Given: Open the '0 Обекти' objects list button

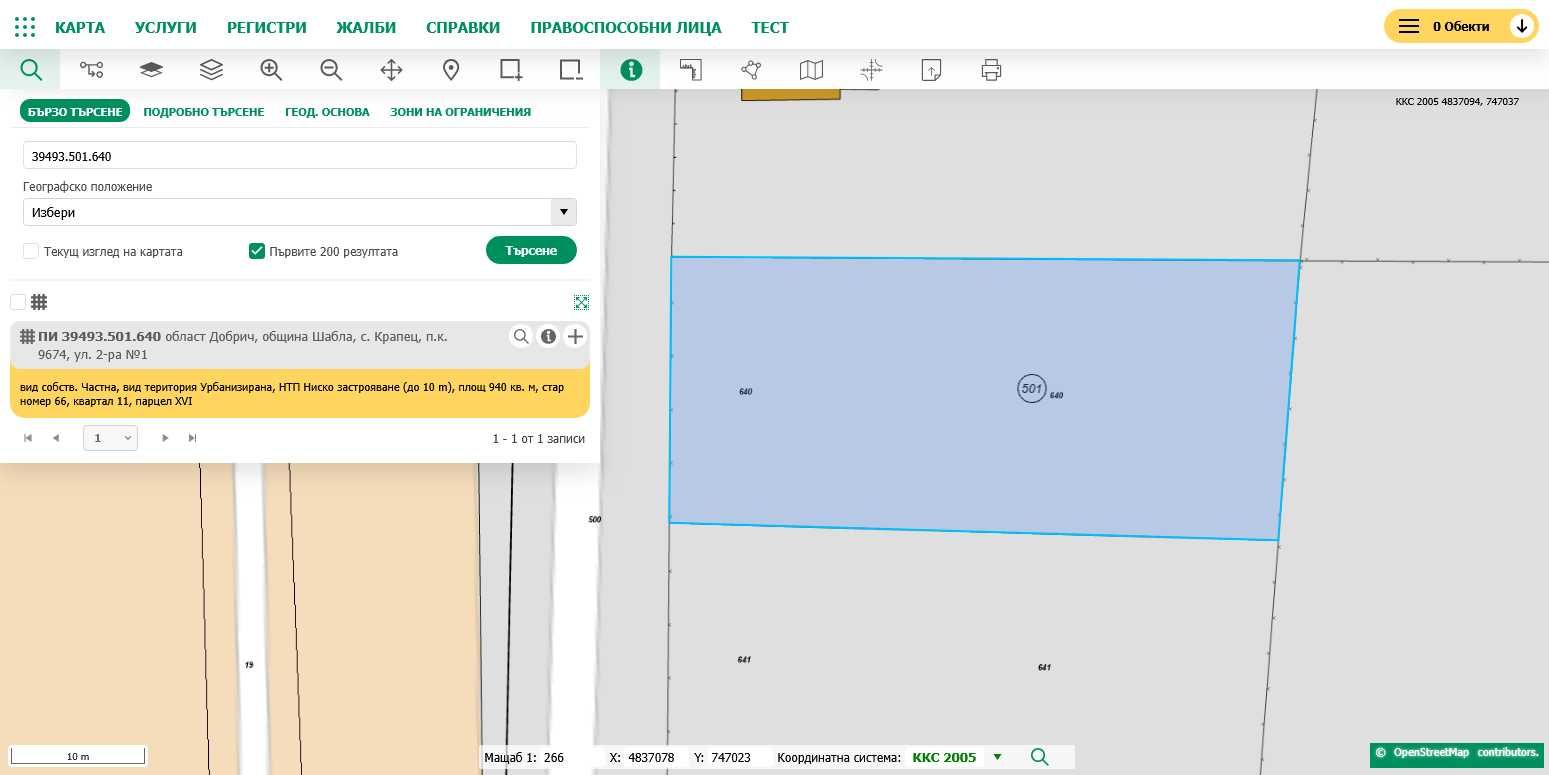Looking at the screenshot, I should point(1460,26).
